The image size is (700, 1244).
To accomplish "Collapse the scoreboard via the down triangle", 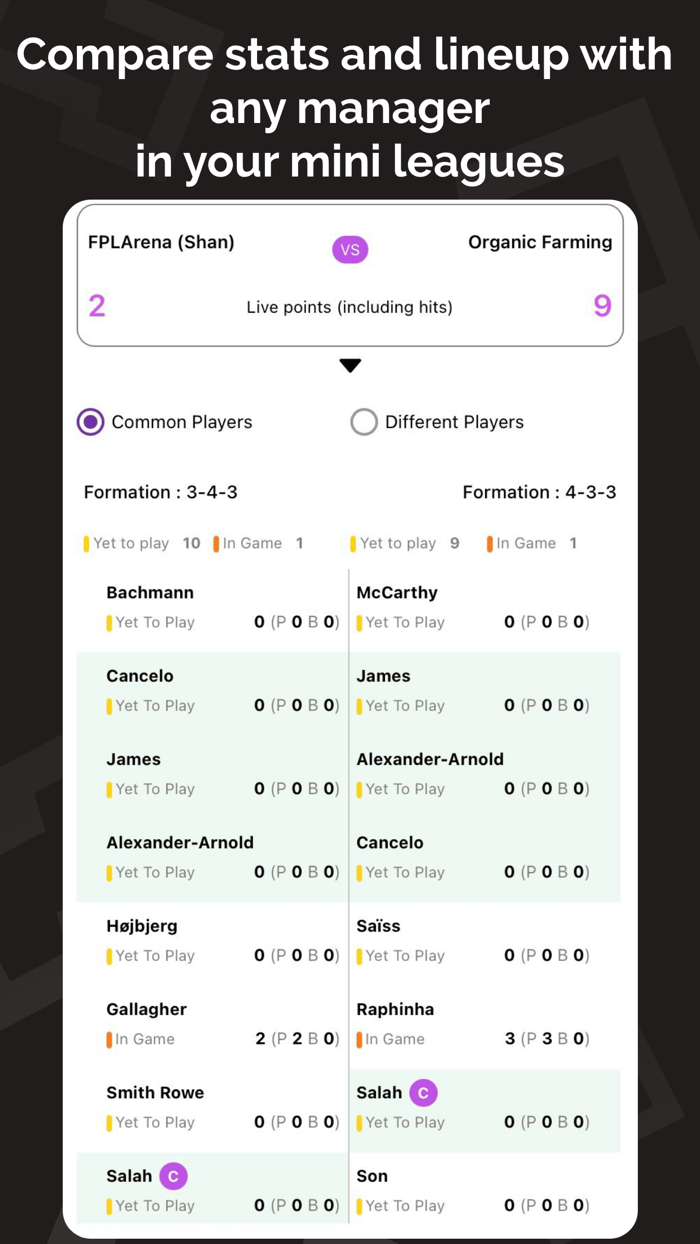I will pyautogui.click(x=350, y=365).
